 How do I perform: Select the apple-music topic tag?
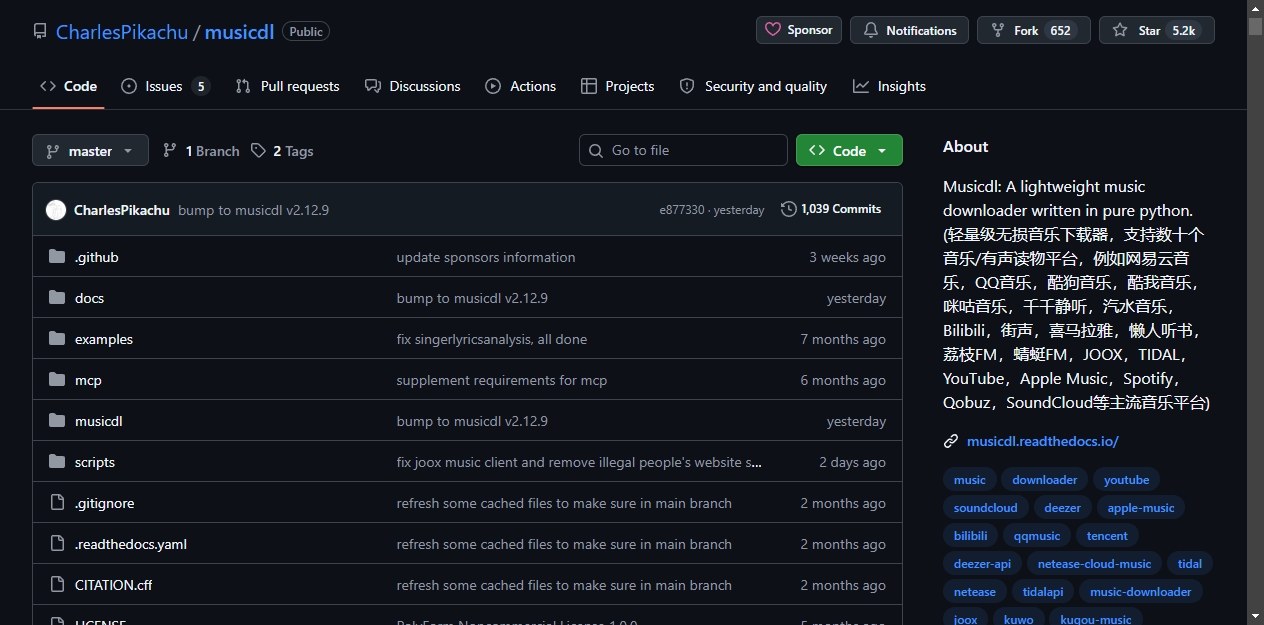1141,508
